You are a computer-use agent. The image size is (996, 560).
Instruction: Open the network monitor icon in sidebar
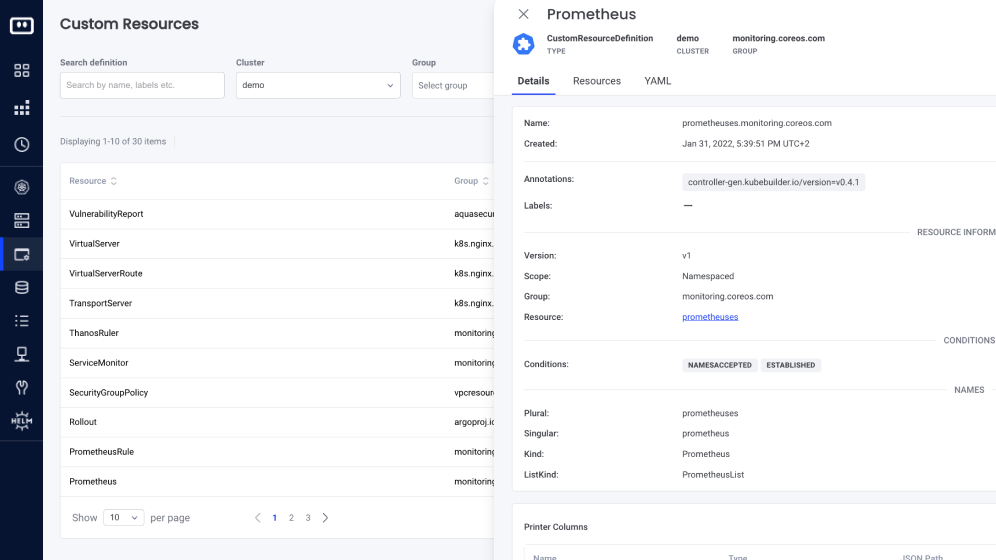pos(22,354)
